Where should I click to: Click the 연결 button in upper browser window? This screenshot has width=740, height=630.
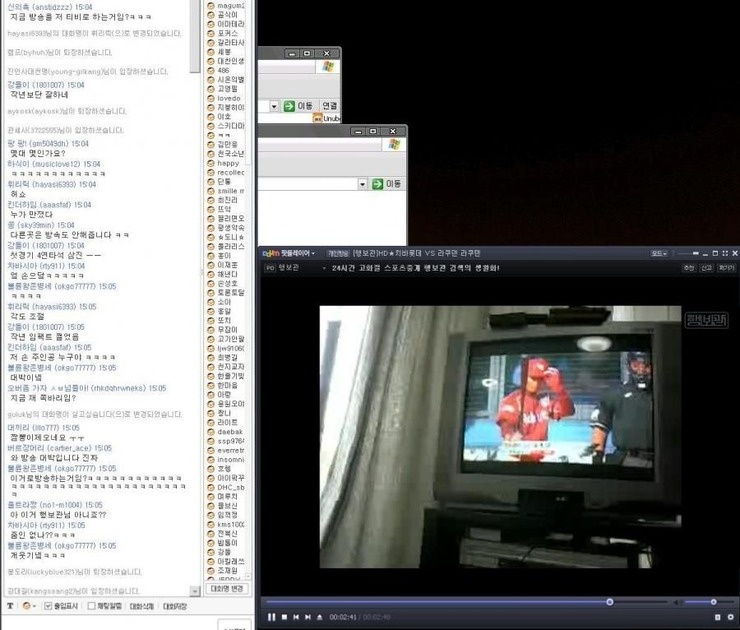click(329, 106)
